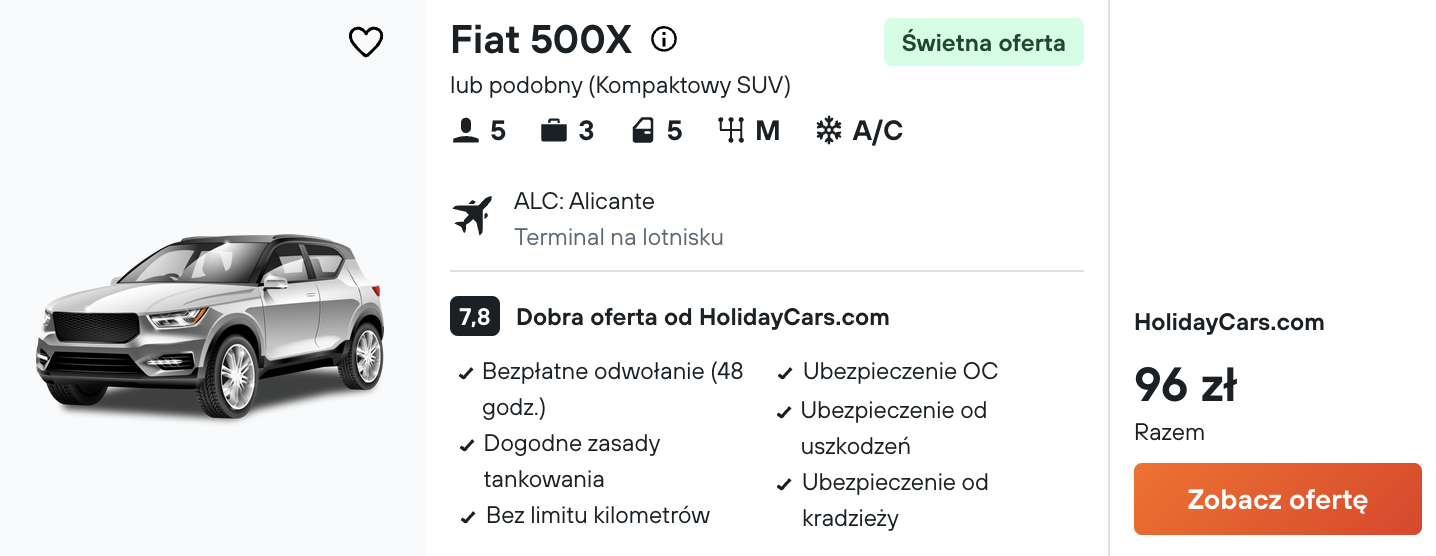Click the Fiat 500X title
1436x556 pixels.
point(541,40)
